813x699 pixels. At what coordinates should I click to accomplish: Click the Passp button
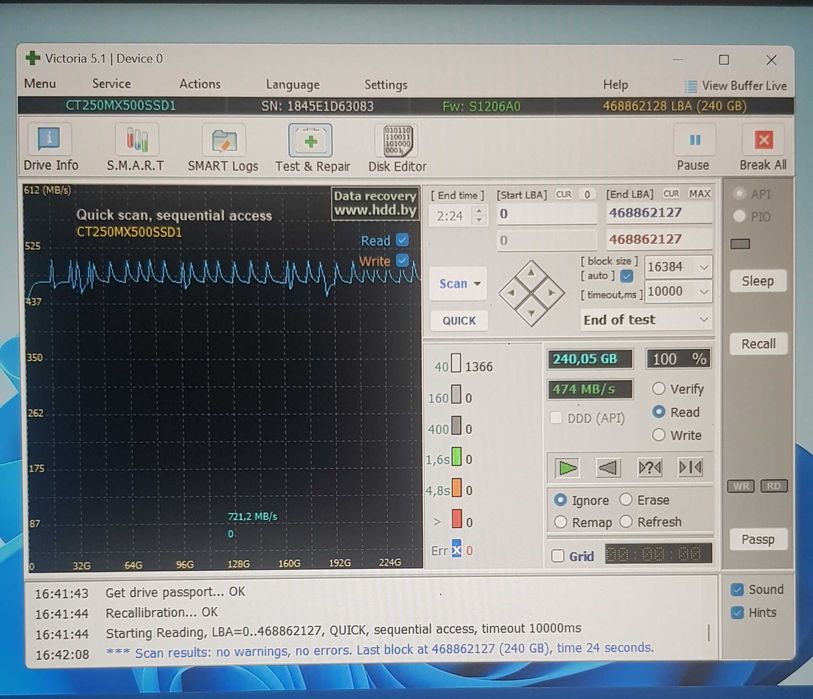click(x=758, y=539)
